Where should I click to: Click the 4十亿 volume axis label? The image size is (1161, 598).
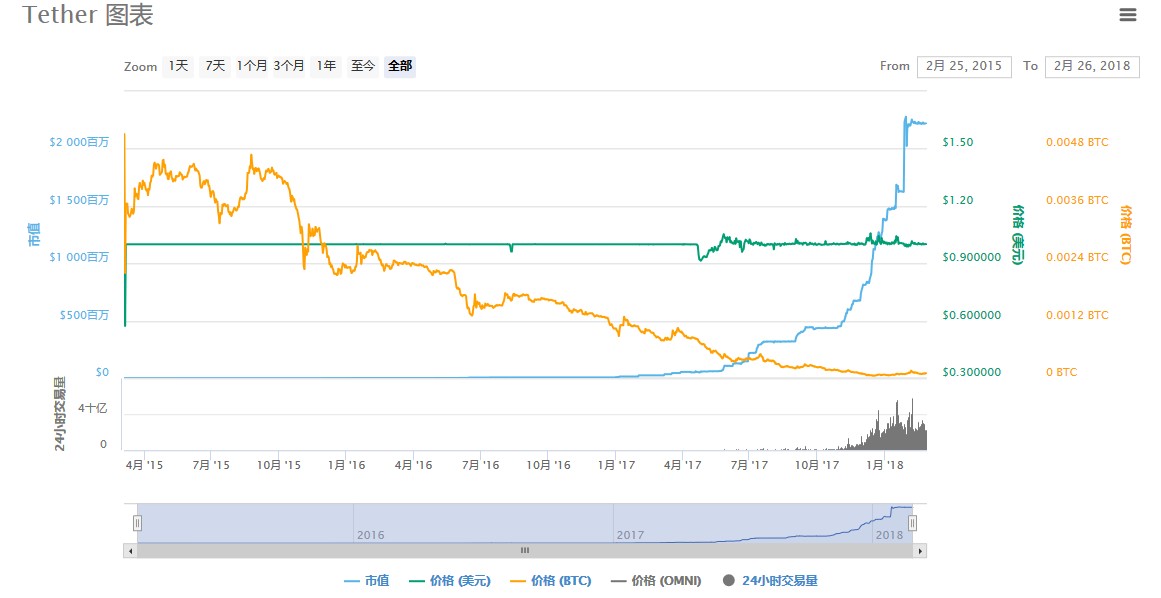tap(93, 408)
